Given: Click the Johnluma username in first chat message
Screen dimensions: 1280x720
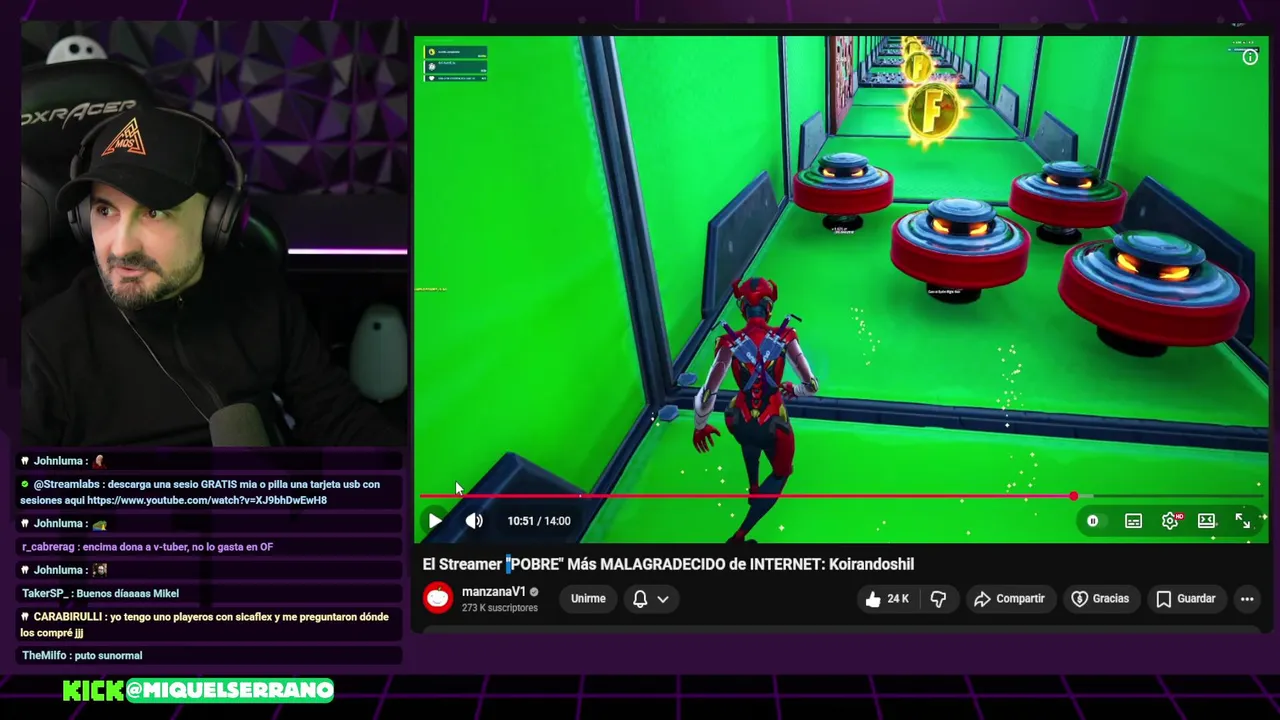Looking at the screenshot, I should [58, 461].
